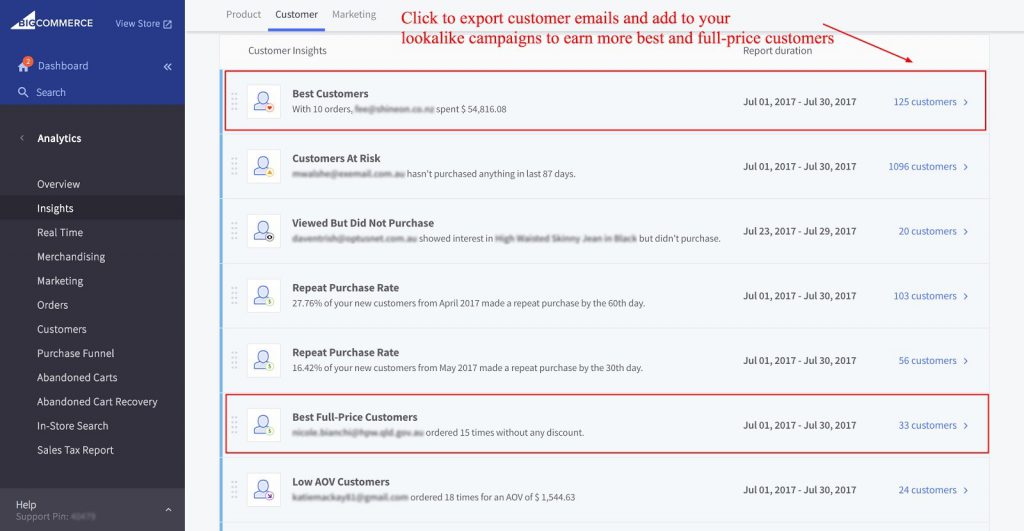Switch to the Product tab
The image size is (1024, 531).
pyautogui.click(x=244, y=14)
